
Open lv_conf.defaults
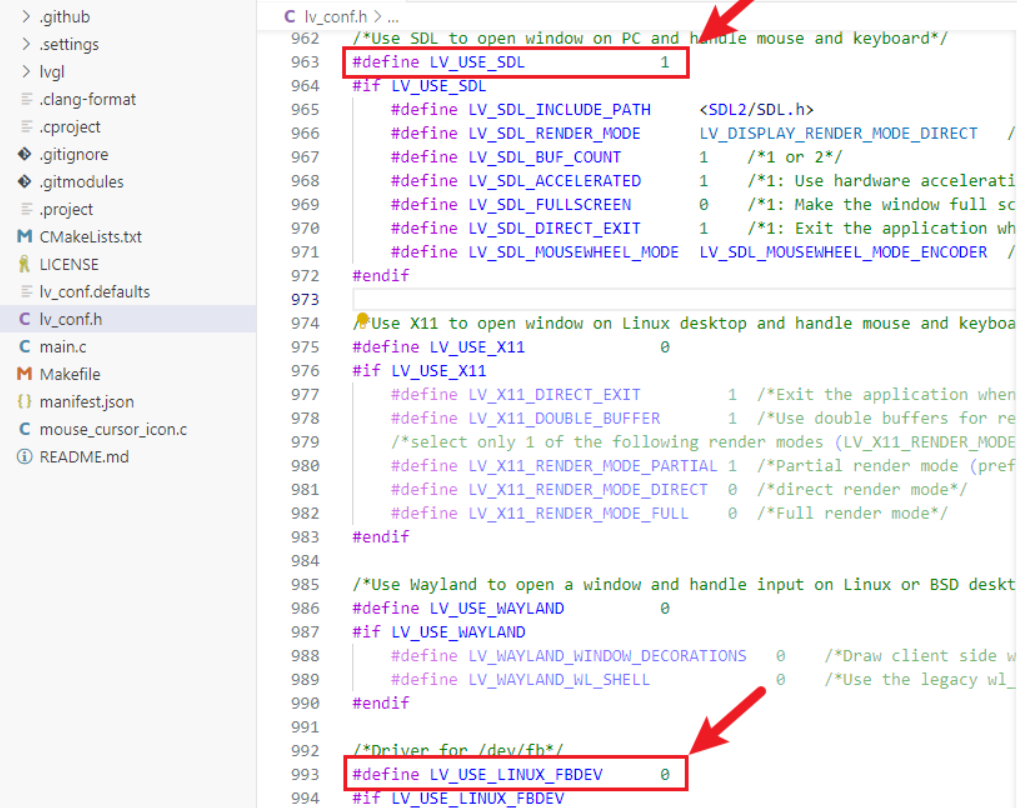94,292
